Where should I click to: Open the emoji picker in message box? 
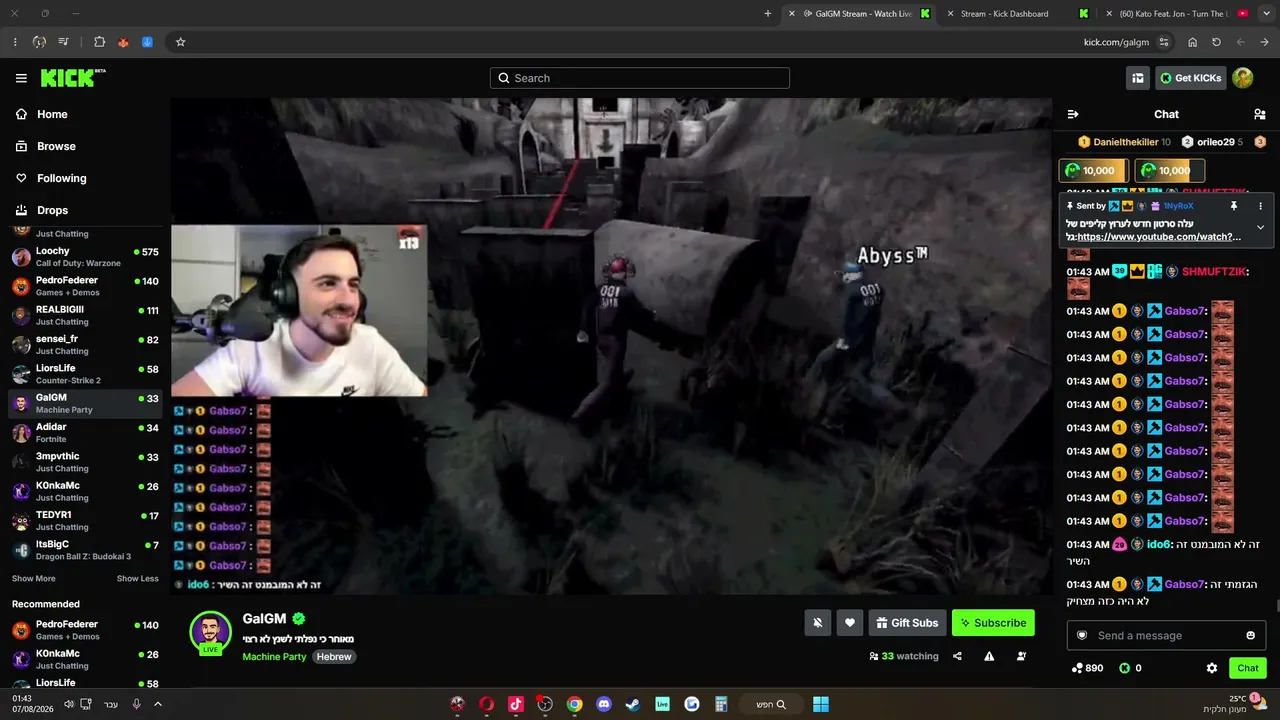click(x=1250, y=636)
